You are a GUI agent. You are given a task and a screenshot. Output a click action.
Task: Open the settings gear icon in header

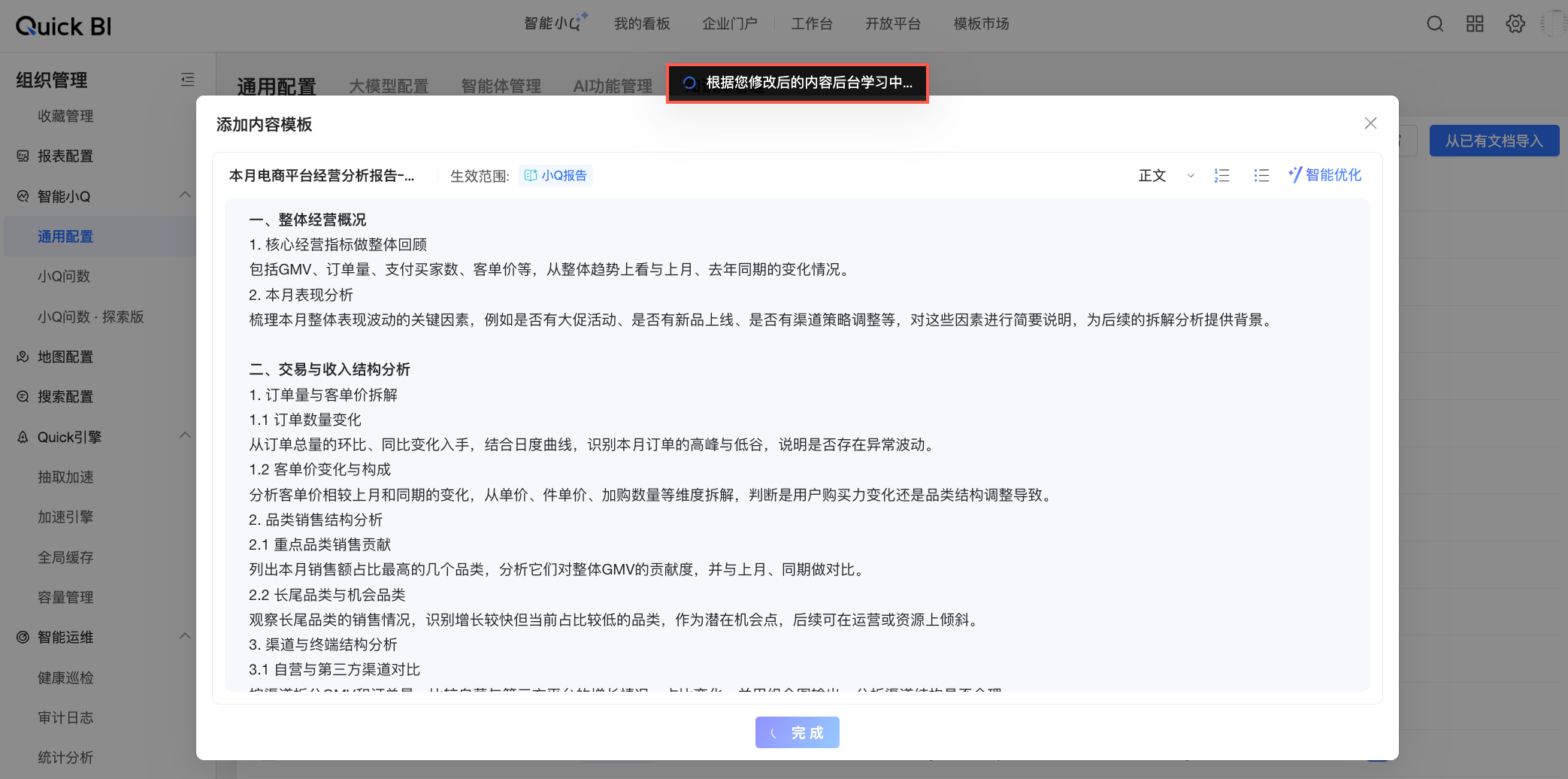click(x=1515, y=24)
